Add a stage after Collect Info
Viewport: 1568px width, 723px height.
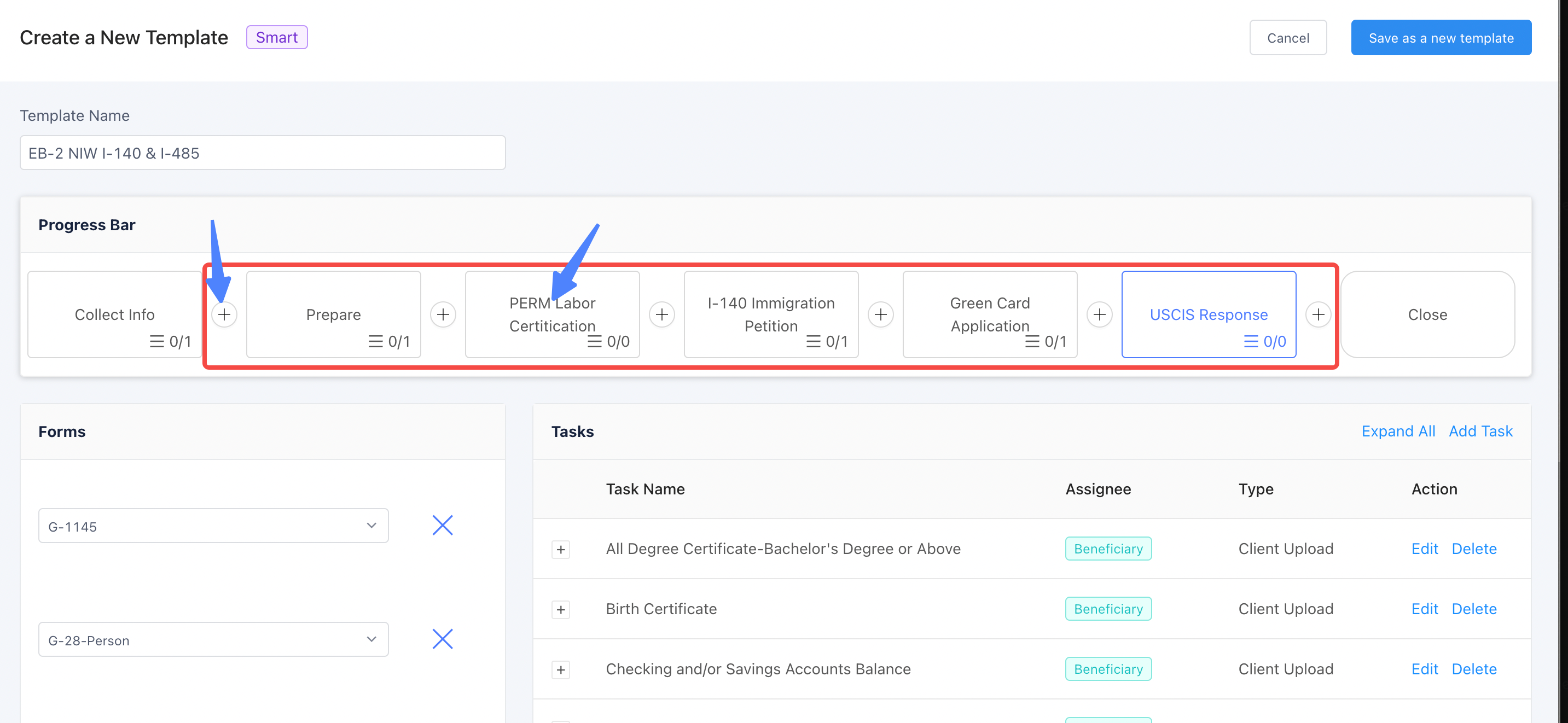click(x=224, y=314)
